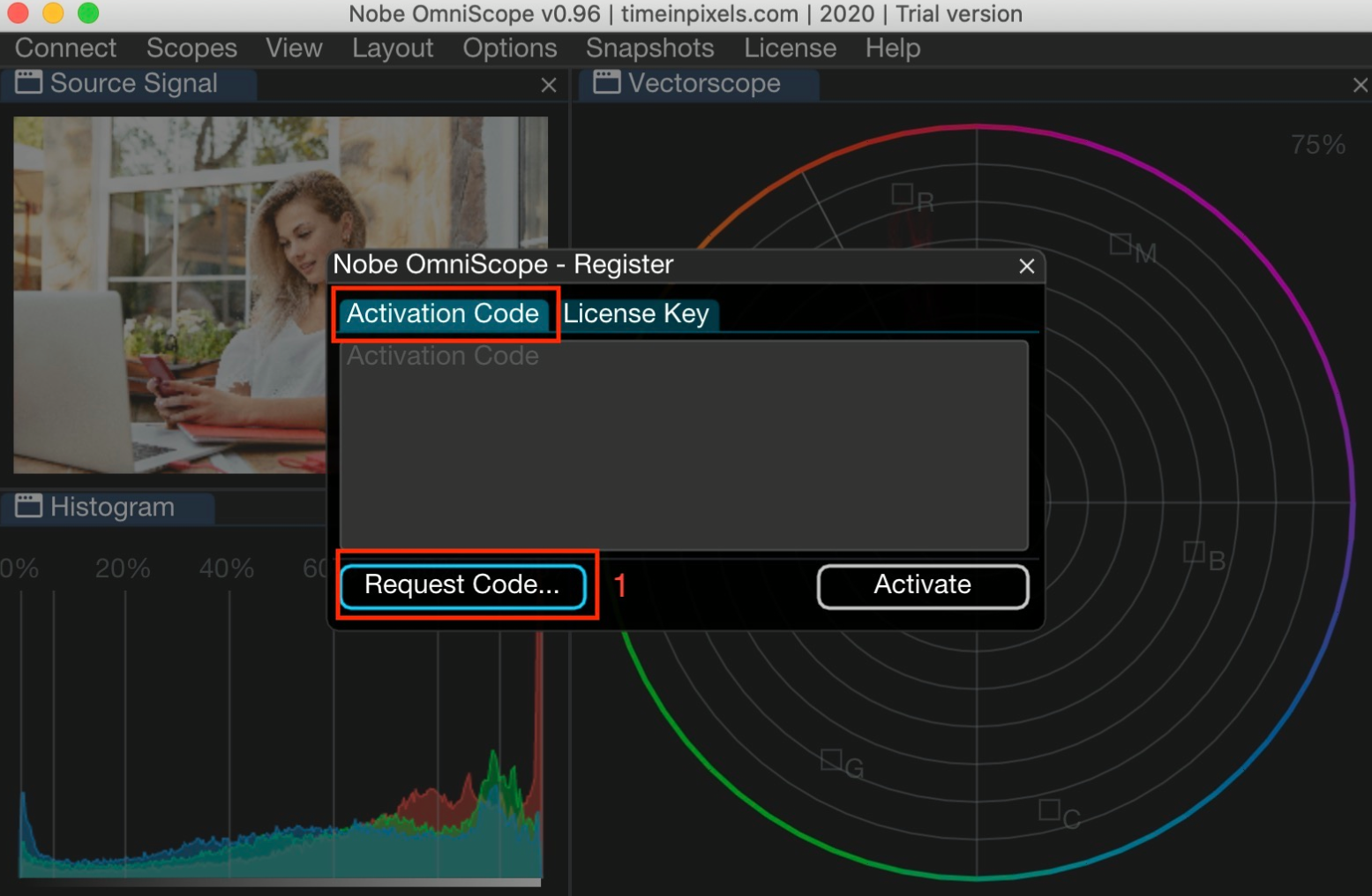Select the Activation Code tab
The width and height of the screenshot is (1372, 896).
[443, 313]
